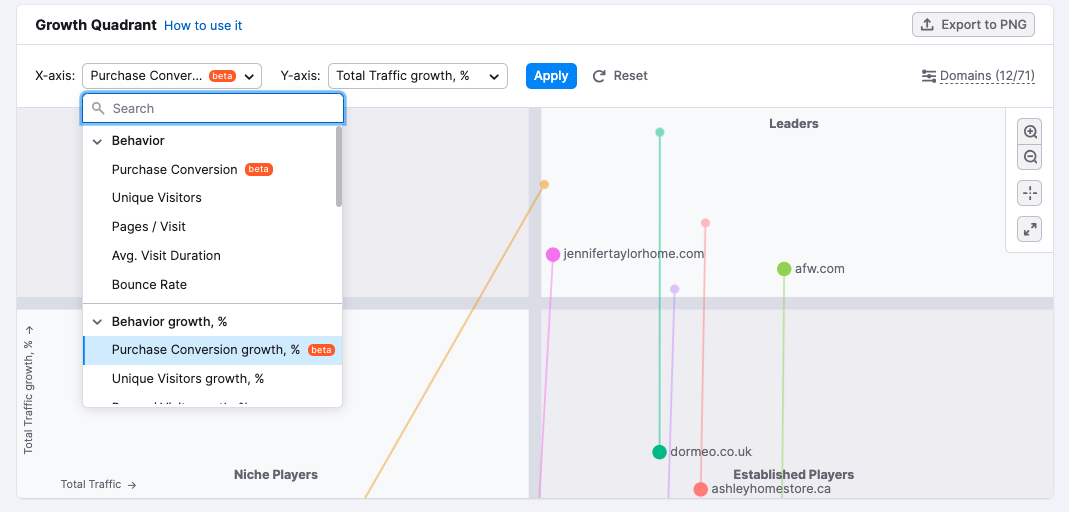Image resolution: width=1069 pixels, height=512 pixels.
Task: Select Pages / Visit option
Action: tap(212, 227)
